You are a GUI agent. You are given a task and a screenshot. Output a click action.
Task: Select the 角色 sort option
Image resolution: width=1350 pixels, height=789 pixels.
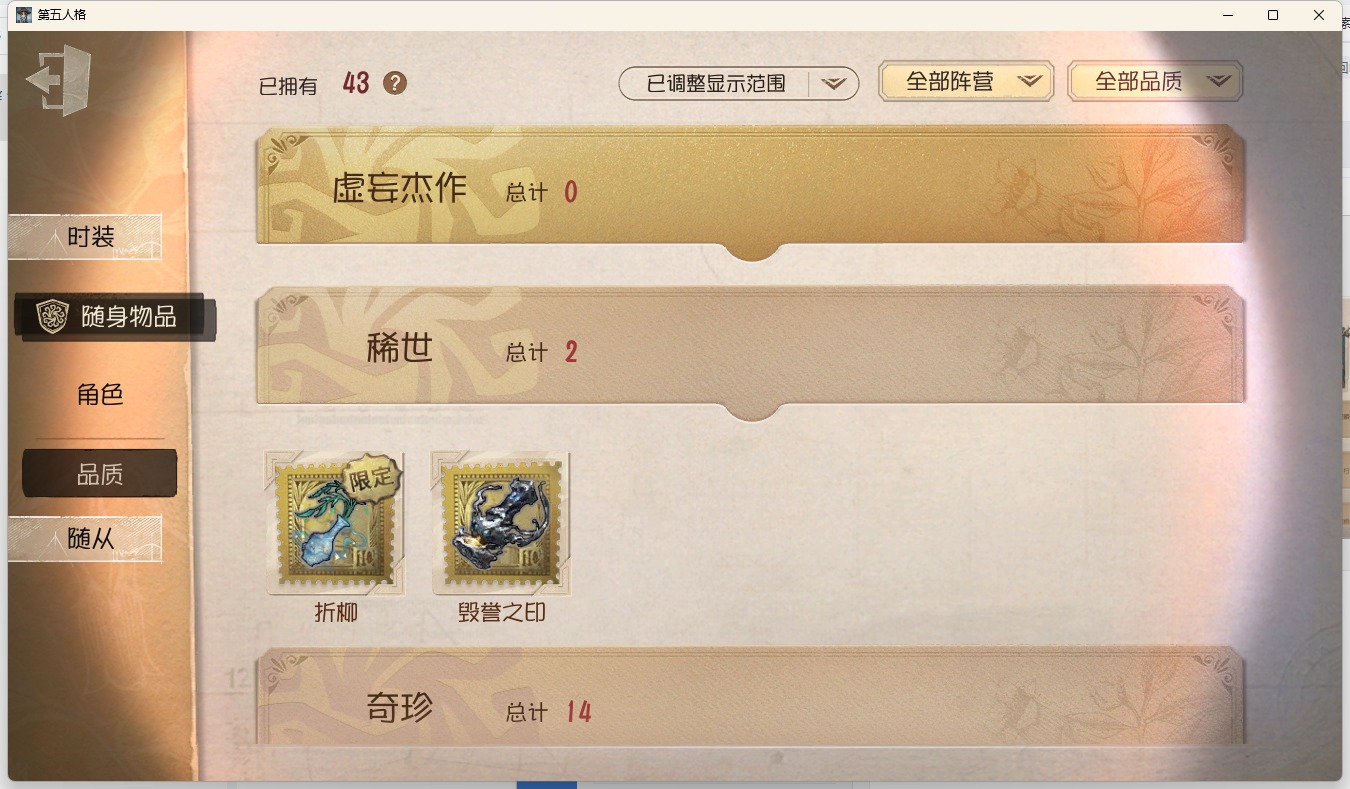[x=100, y=395]
